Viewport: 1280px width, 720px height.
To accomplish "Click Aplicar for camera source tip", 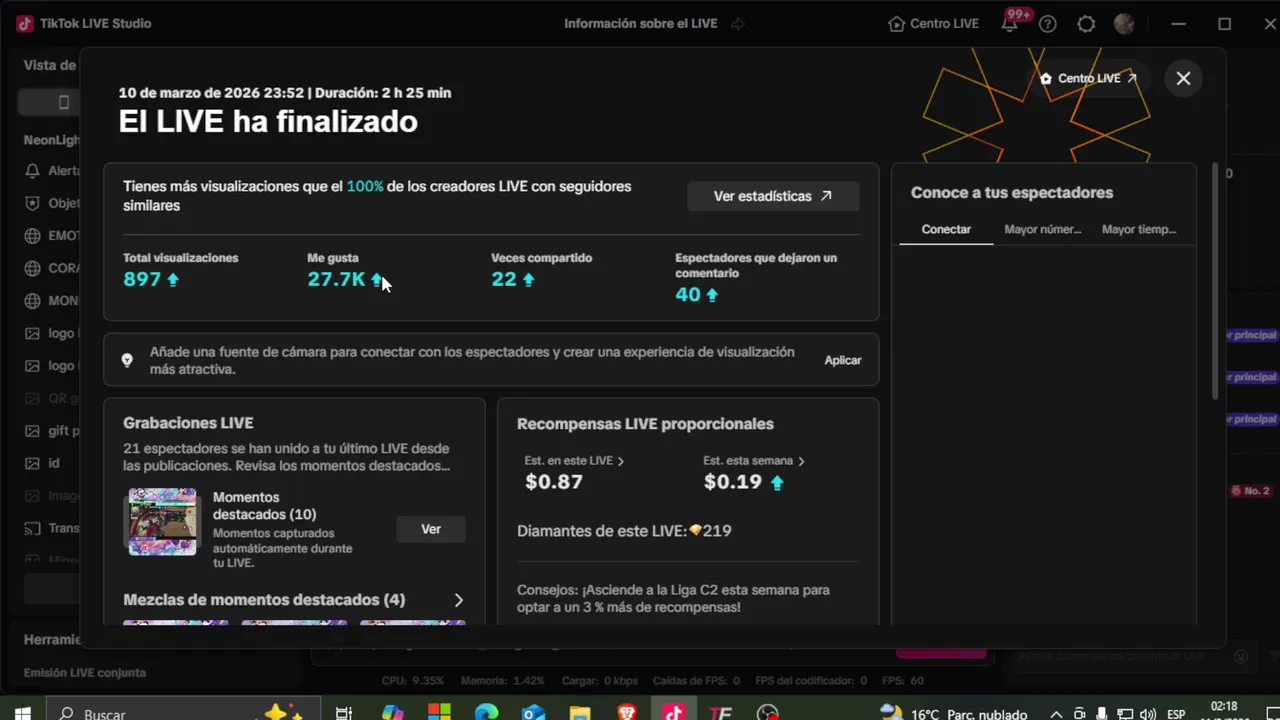I will 843,360.
